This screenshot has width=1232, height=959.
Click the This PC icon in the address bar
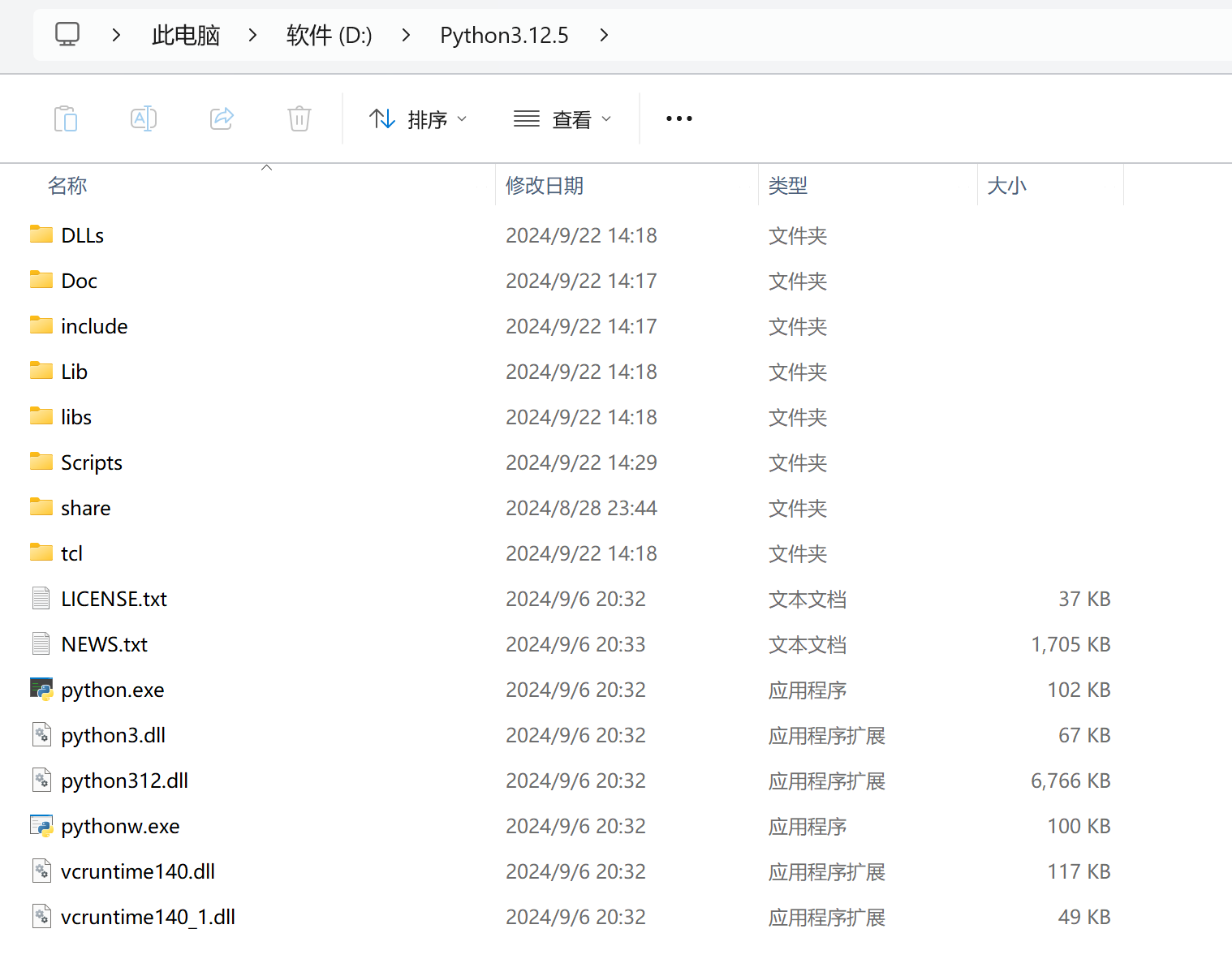(x=67, y=34)
